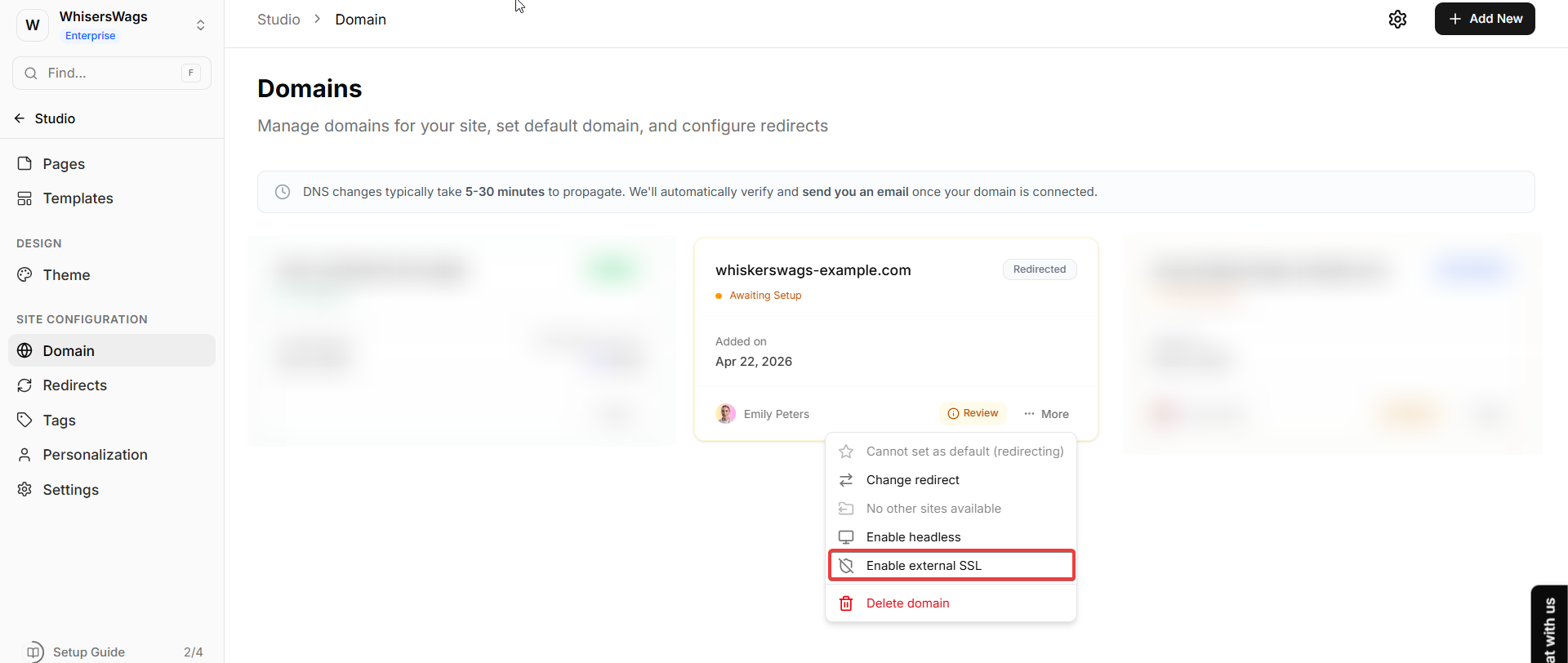Screen dimensions: 1568x663
Task: Expand the WhisersWags workspace switcher
Action: tap(200, 25)
